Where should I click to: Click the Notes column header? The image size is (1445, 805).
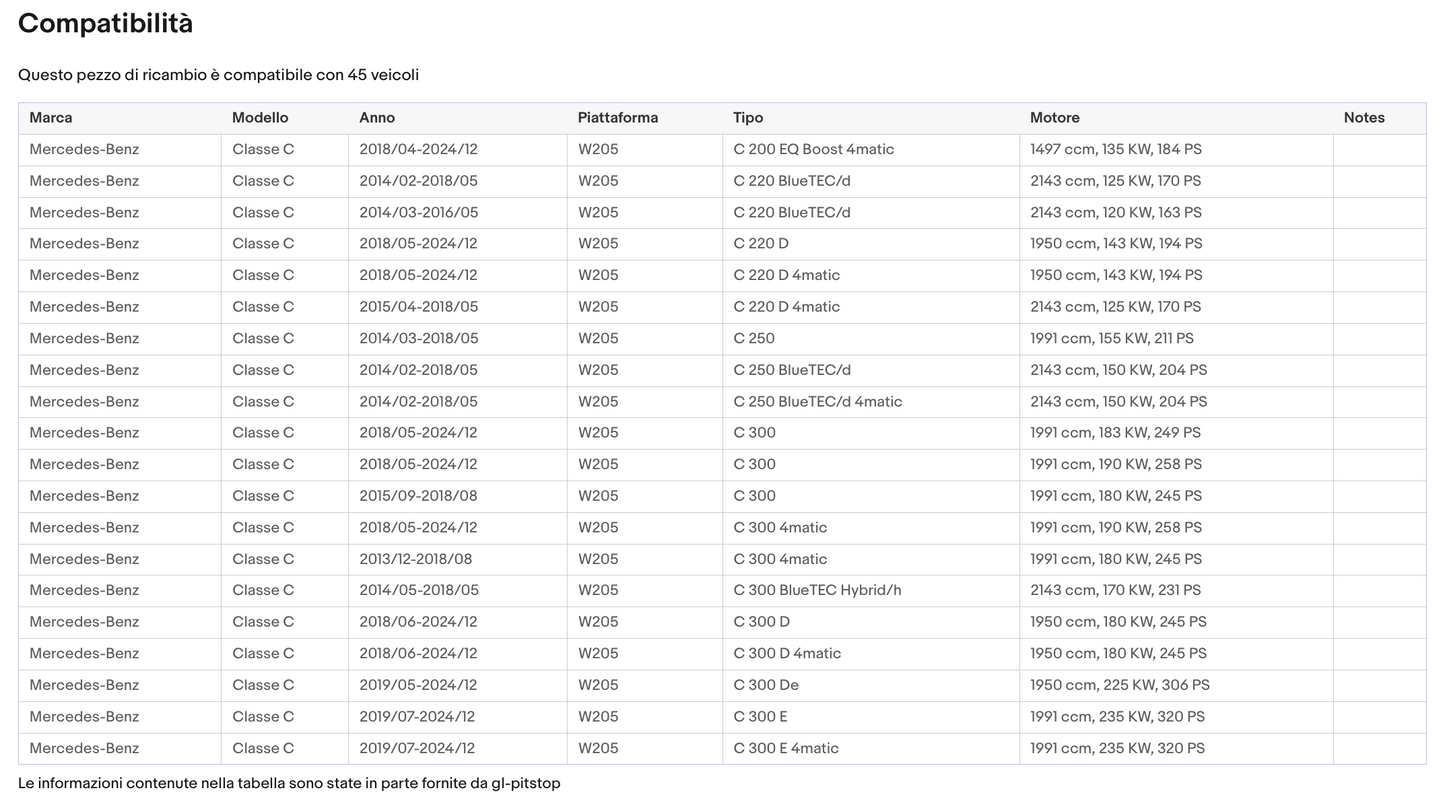coord(1364,118)
